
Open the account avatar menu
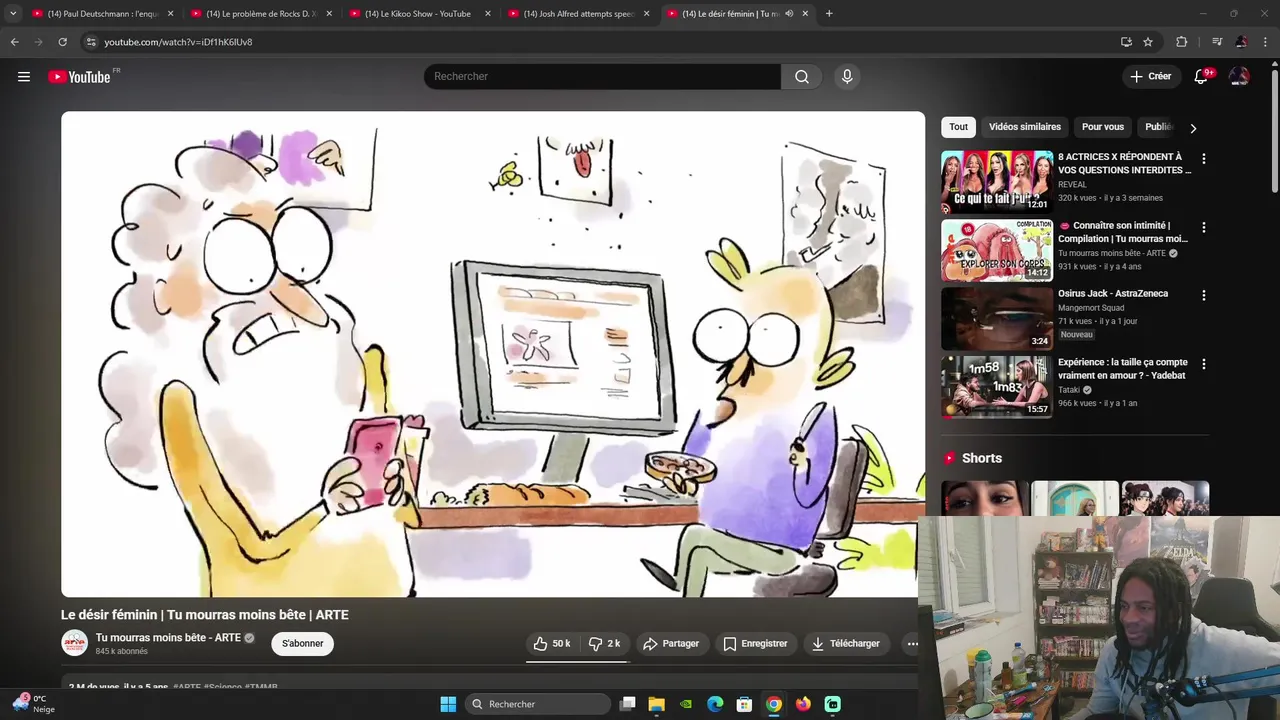[1239, 77]
